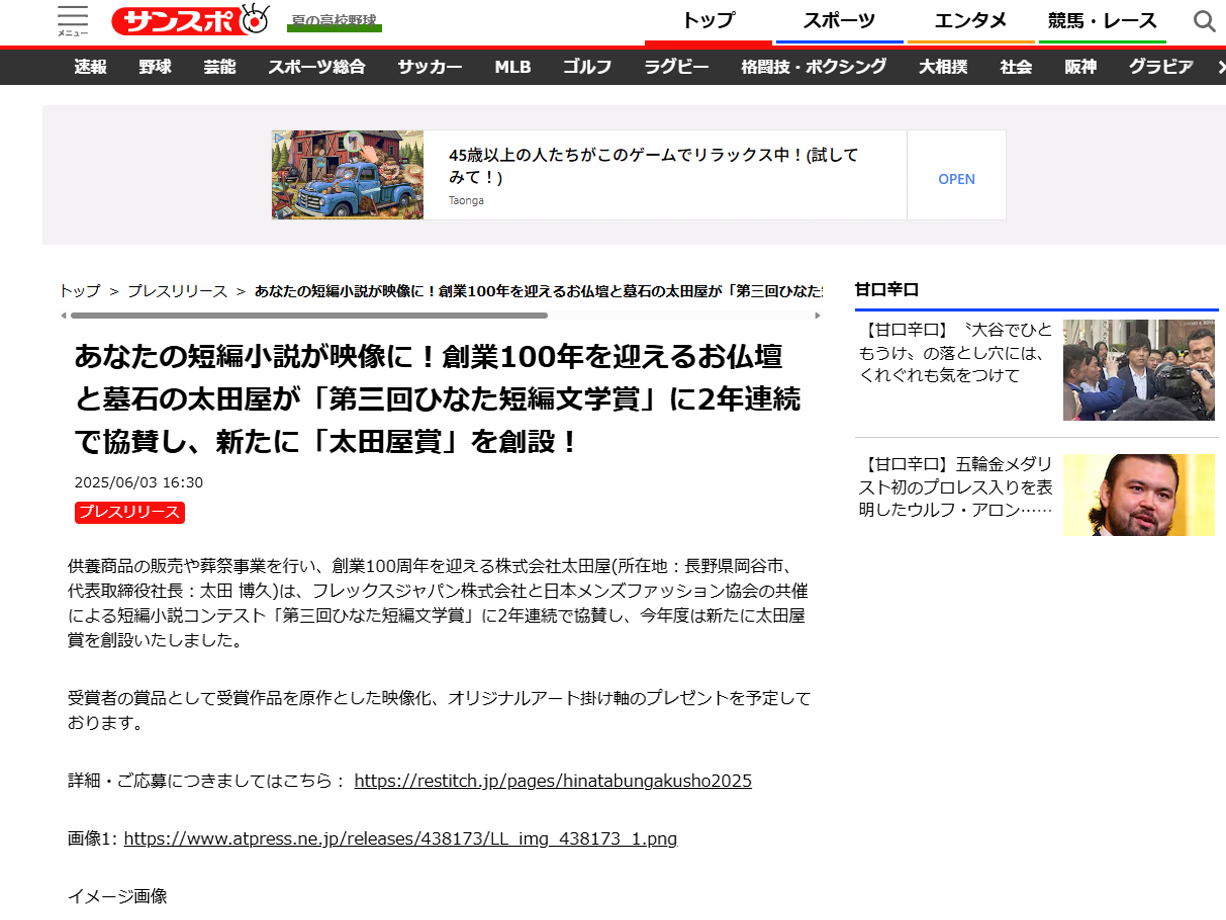Open the ゴルフ category
The width and height of the screenshot is (1226, 920).
click(587, 67)
